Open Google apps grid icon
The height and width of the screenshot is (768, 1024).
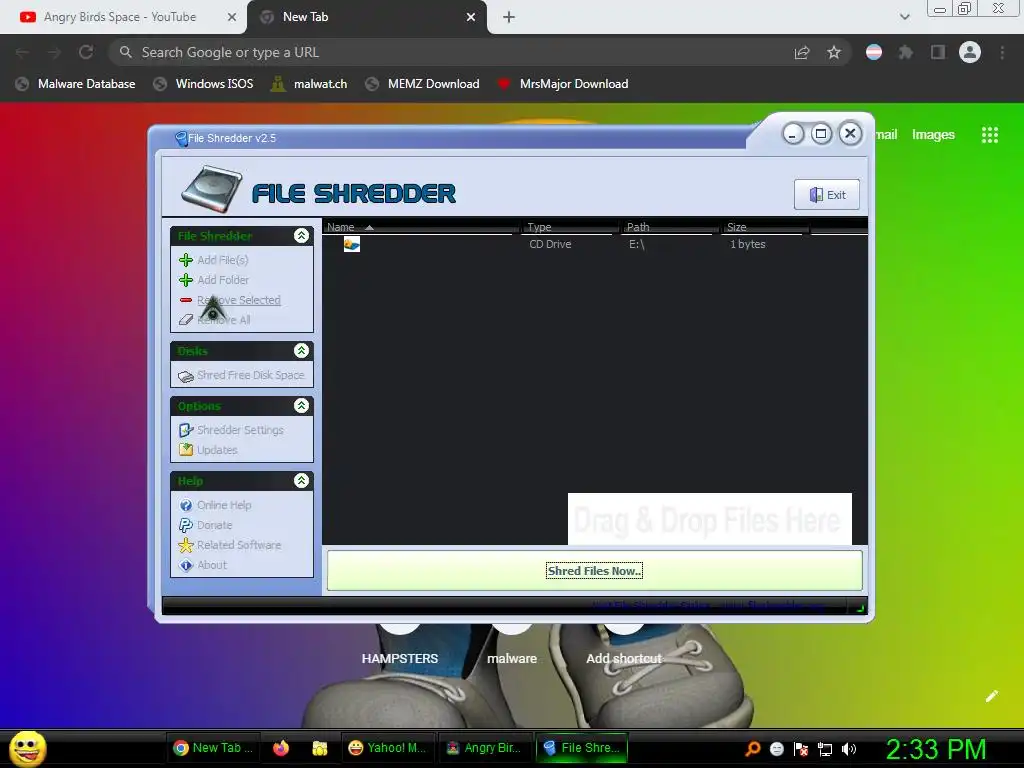[989, 135]
